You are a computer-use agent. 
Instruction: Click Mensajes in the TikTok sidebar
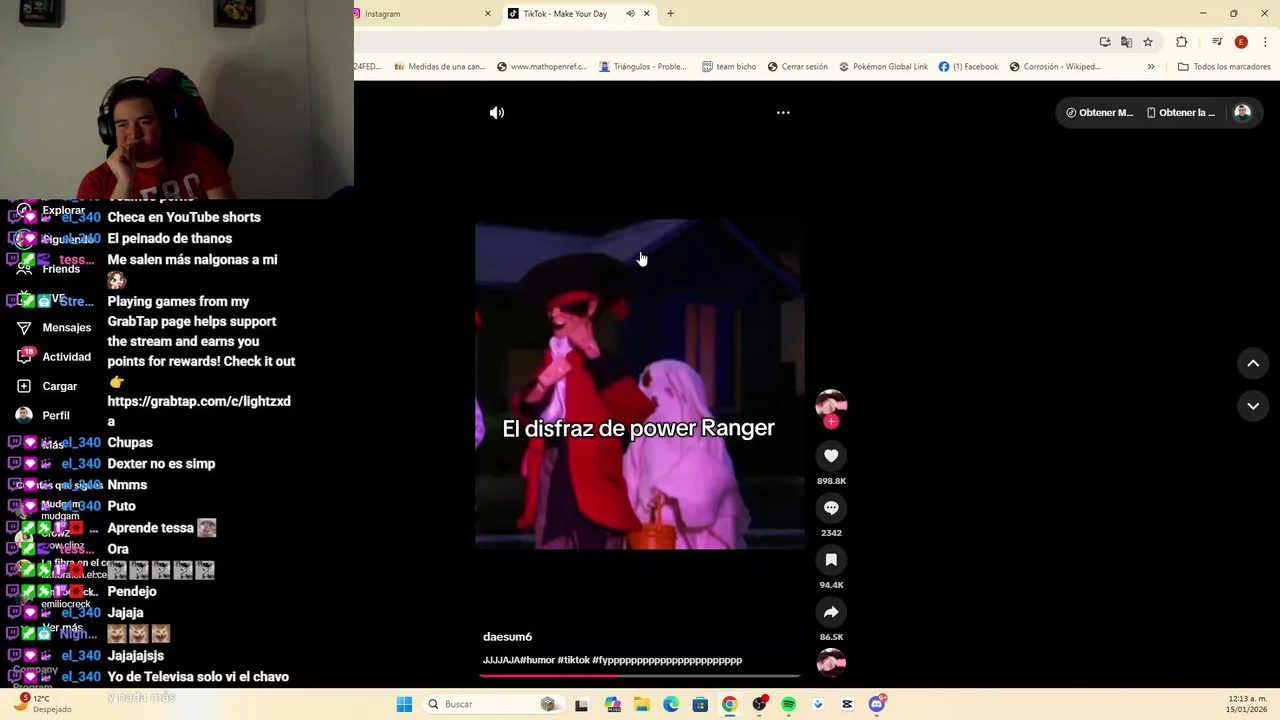pos(54,328)
